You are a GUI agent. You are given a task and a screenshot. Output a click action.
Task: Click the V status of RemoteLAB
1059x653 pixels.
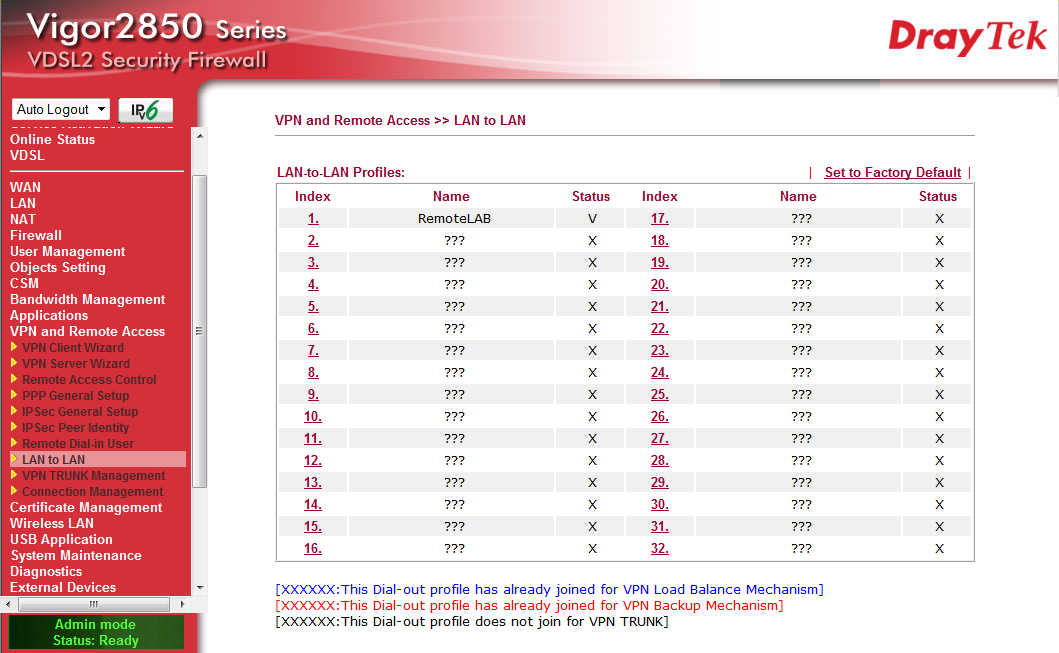click(592, 219)
